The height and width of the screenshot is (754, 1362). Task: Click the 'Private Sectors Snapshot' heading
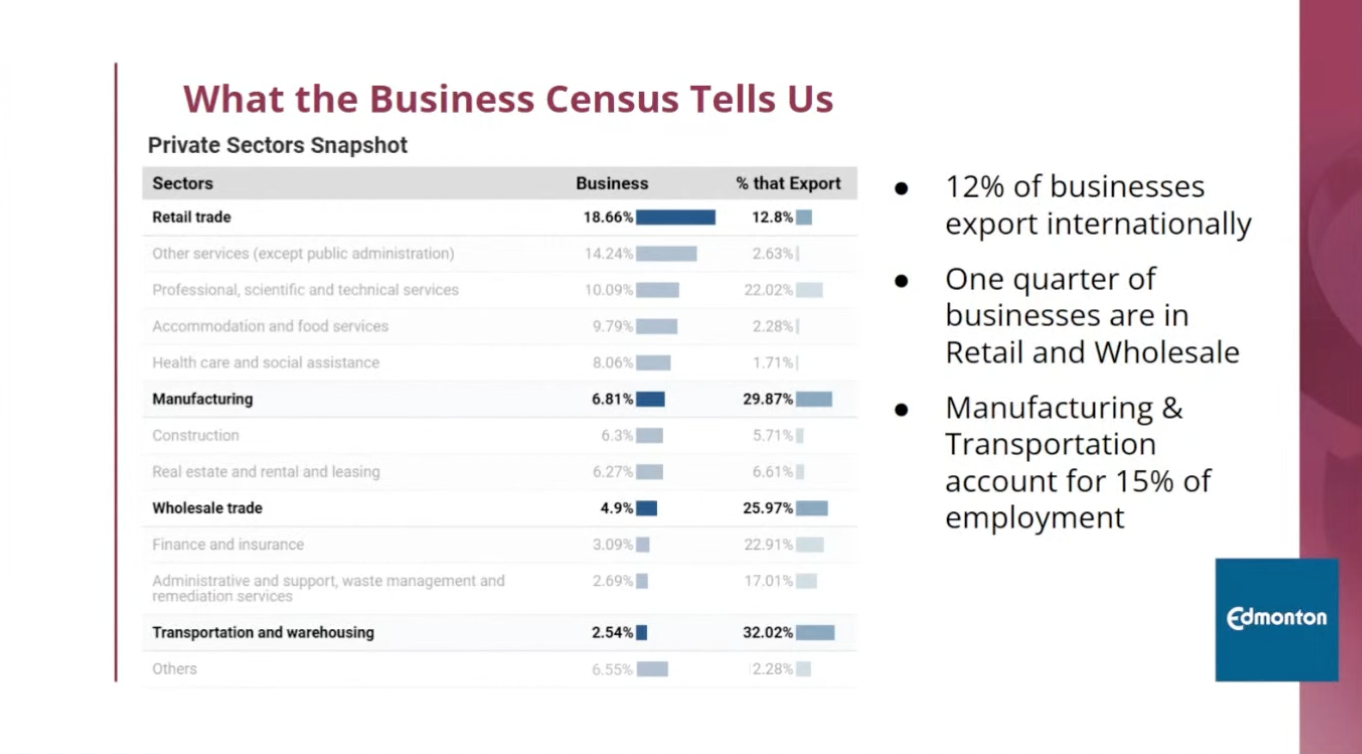[x=278, y=145]
